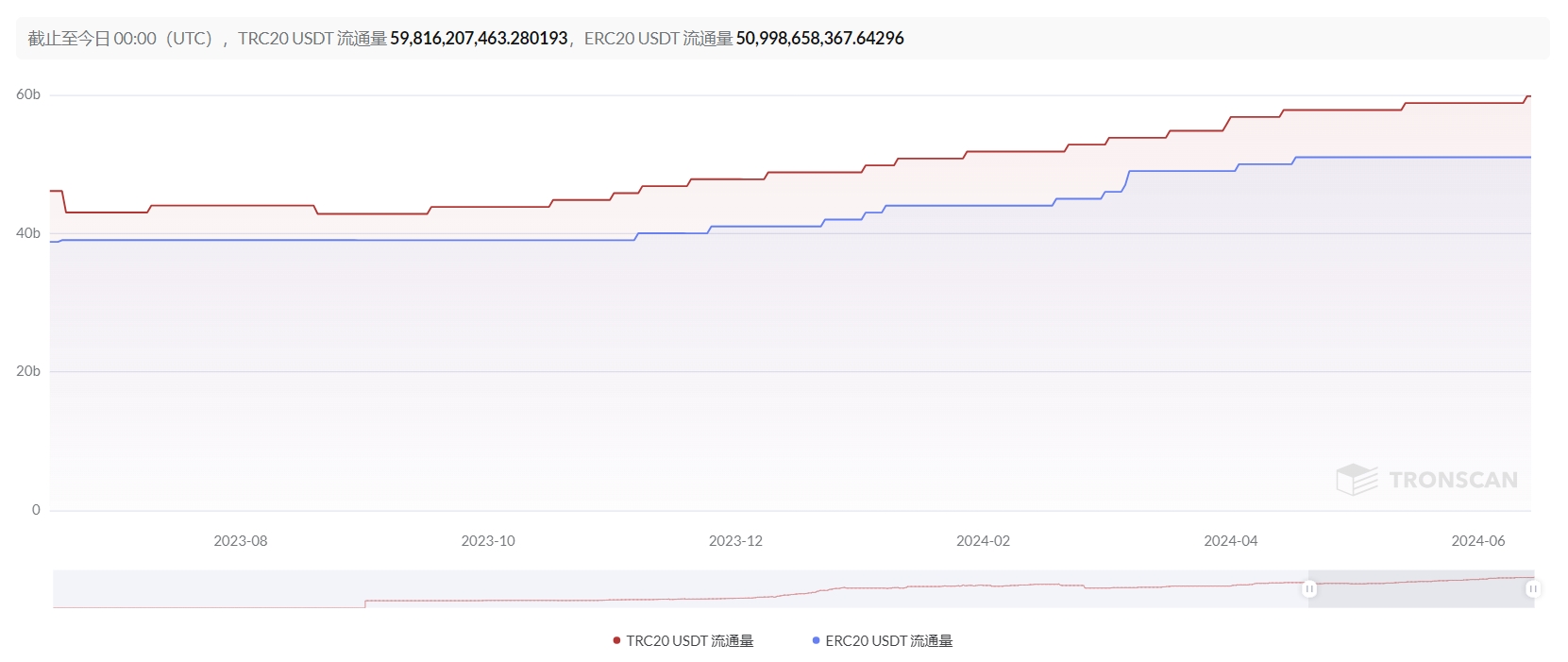
Task: Click the 40b y-axis label
Action: 28,233
